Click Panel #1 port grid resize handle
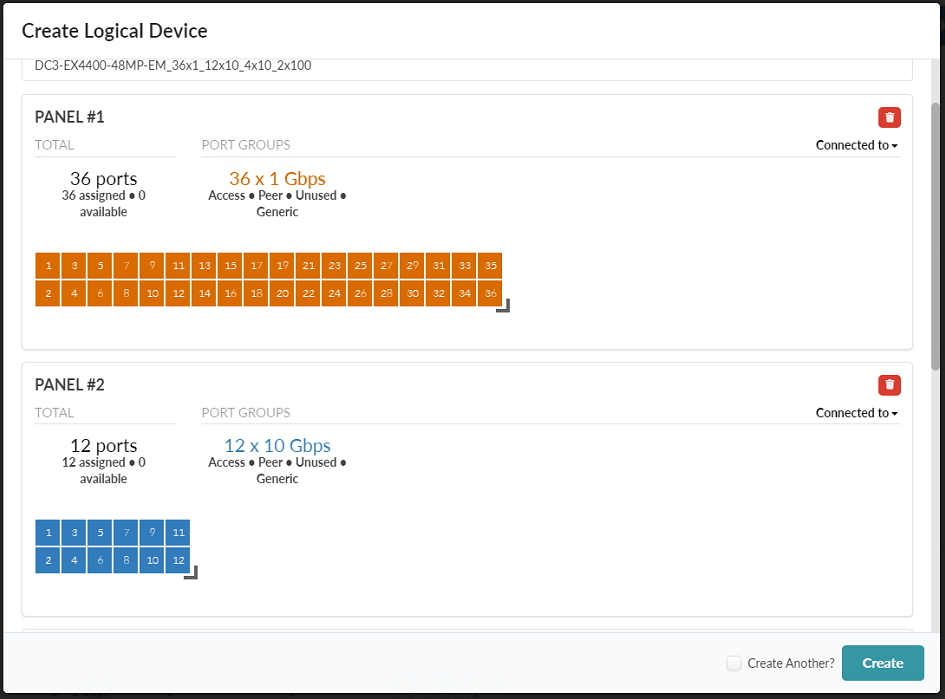The width and height of the screenshot is (945, 699). [503, 306]
